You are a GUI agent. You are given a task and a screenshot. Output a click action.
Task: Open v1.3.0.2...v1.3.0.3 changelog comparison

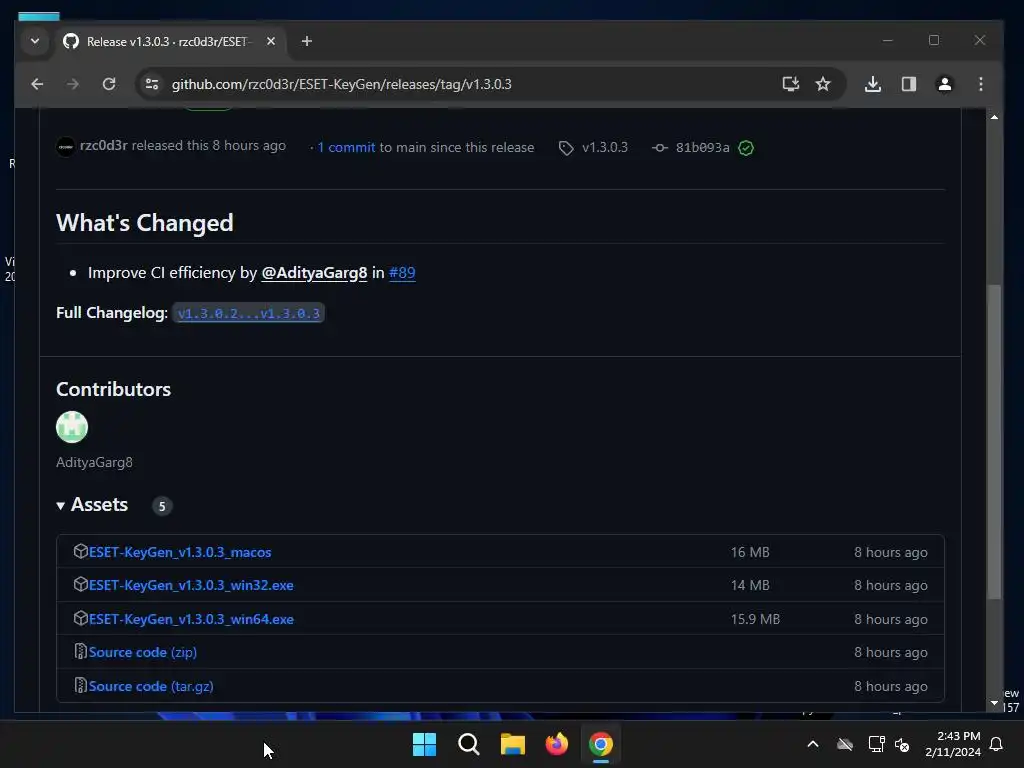tap(249, 313)
